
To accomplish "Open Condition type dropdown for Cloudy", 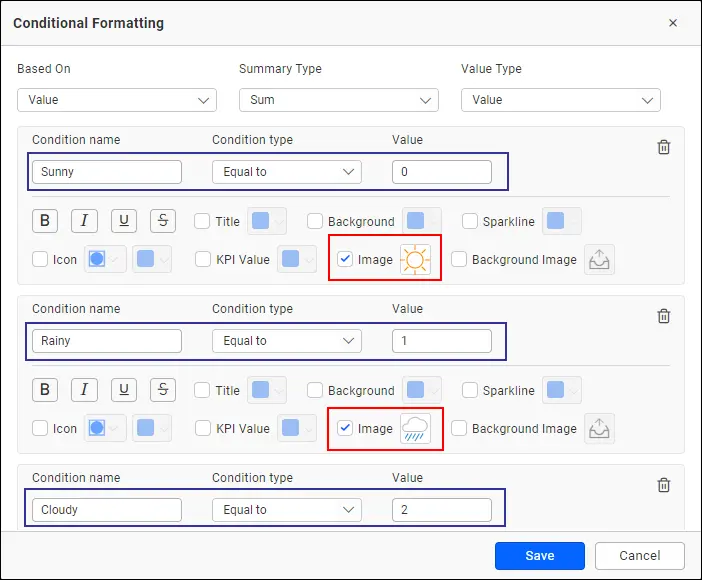I will 287,510.
